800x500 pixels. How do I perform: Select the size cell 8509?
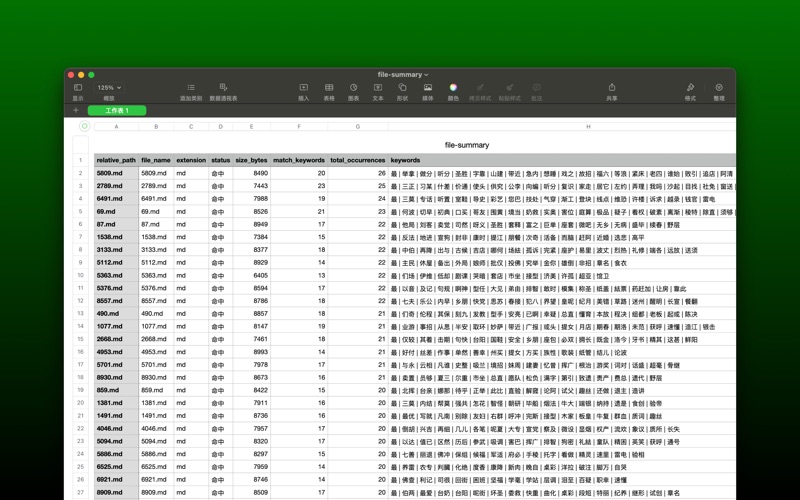click(x=252, y=492)
